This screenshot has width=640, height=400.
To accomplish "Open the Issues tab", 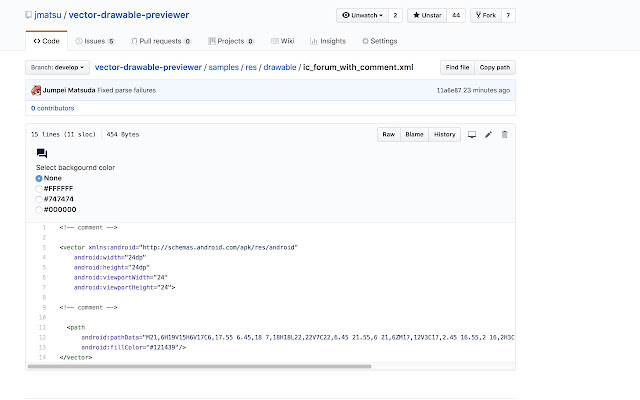I will (95, 41).
